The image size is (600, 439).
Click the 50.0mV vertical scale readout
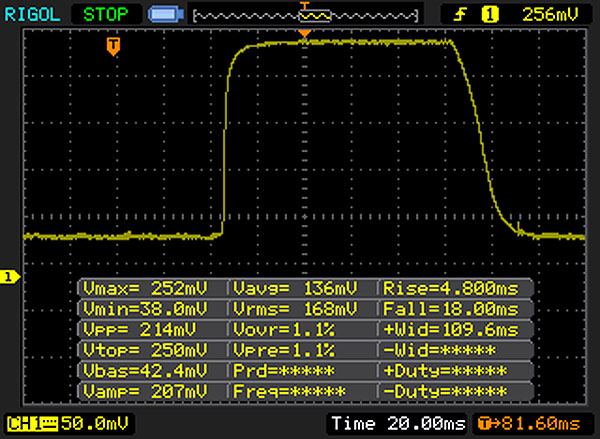click(95, 424)
